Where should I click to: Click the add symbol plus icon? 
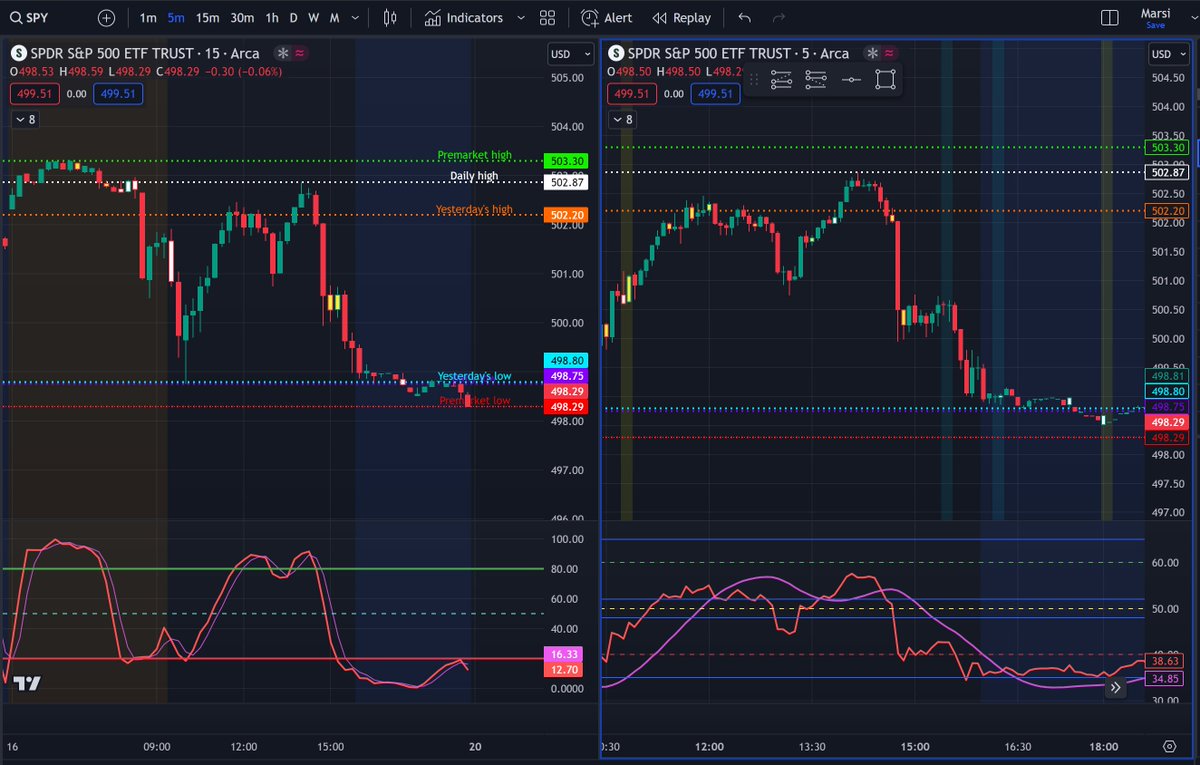tap(106, 18)
